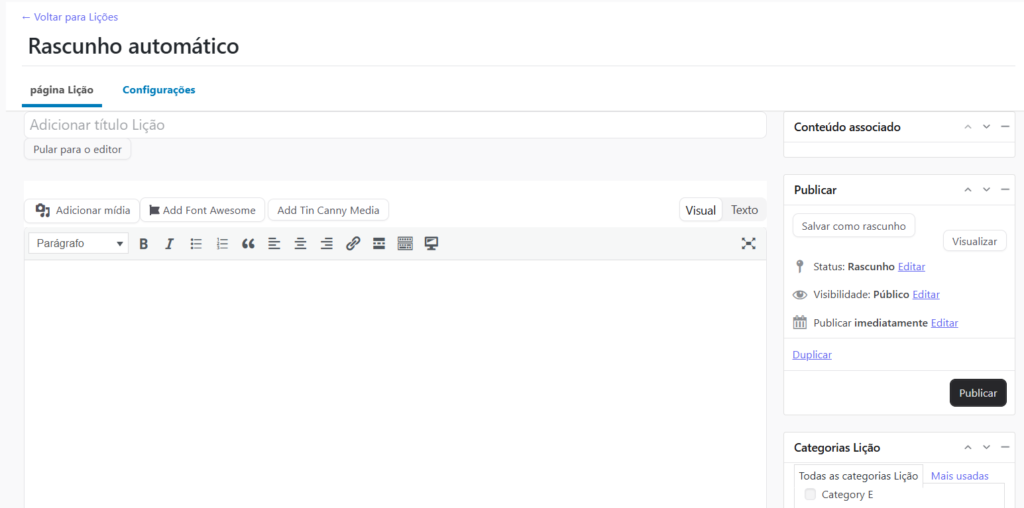Insert a blockquote
Screen dimensions: 1024x508
(x=248, y=243)
